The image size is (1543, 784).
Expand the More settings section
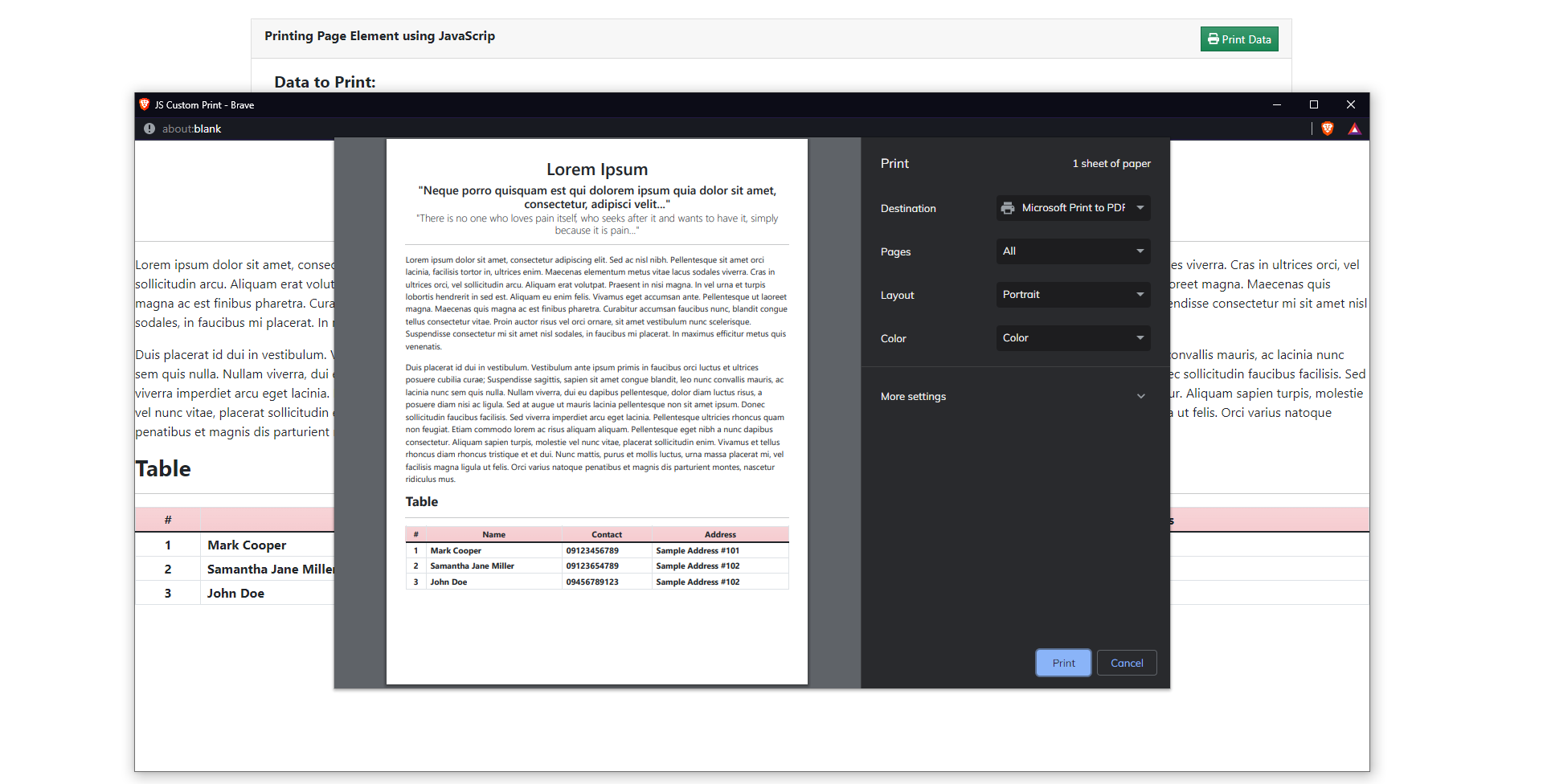[1014, 396]
